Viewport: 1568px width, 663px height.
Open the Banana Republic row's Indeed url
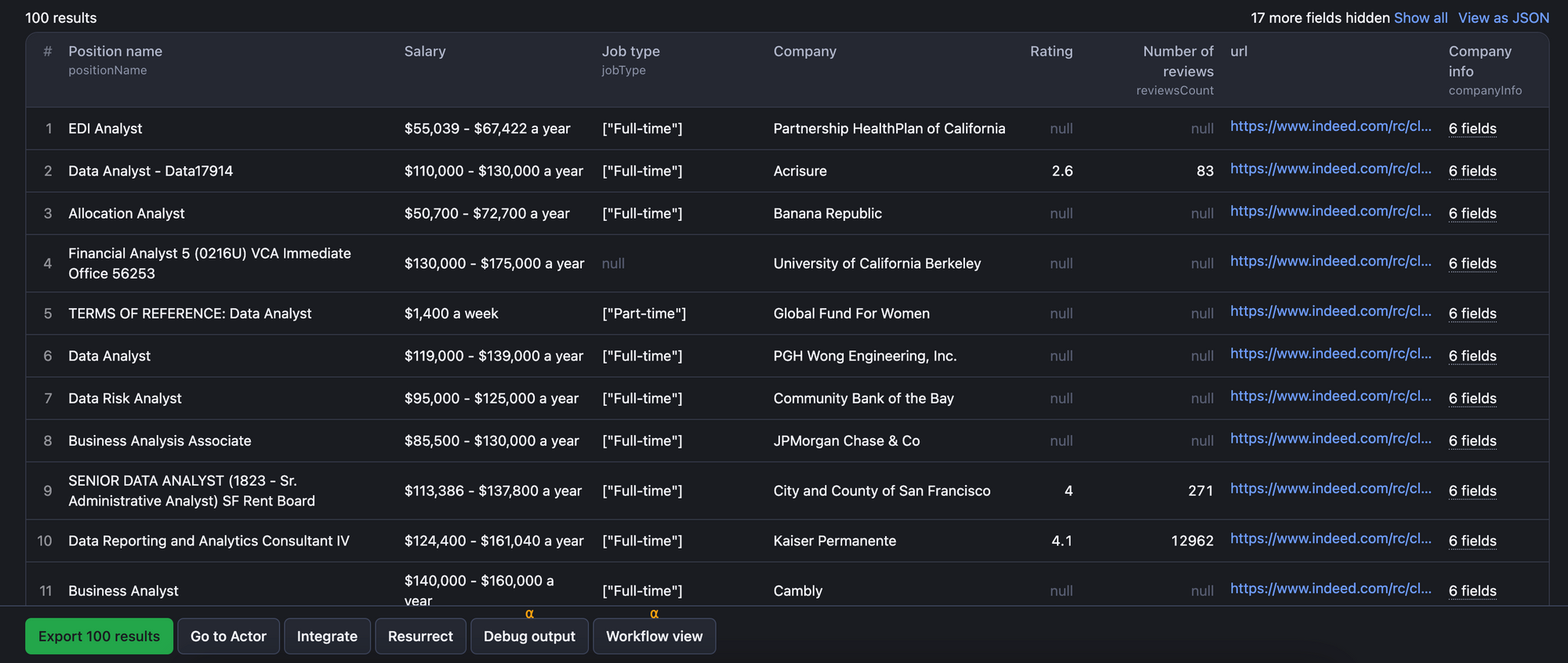(1330, 211)
